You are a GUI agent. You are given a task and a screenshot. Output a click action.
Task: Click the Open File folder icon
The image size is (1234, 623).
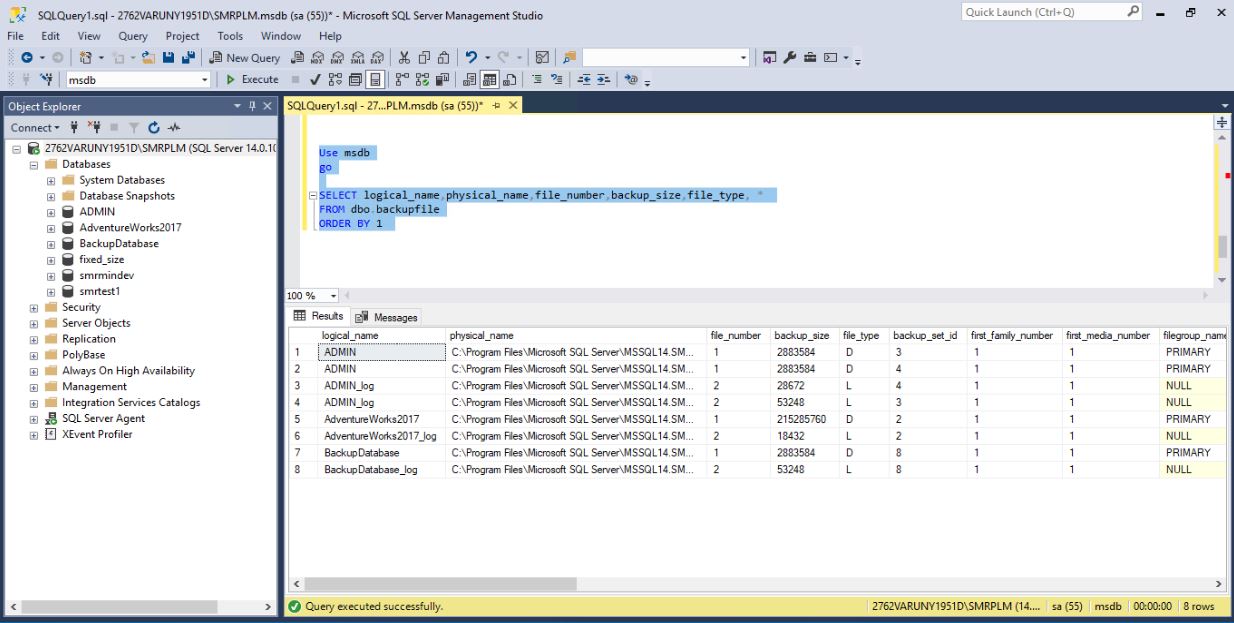coord(148,58)
